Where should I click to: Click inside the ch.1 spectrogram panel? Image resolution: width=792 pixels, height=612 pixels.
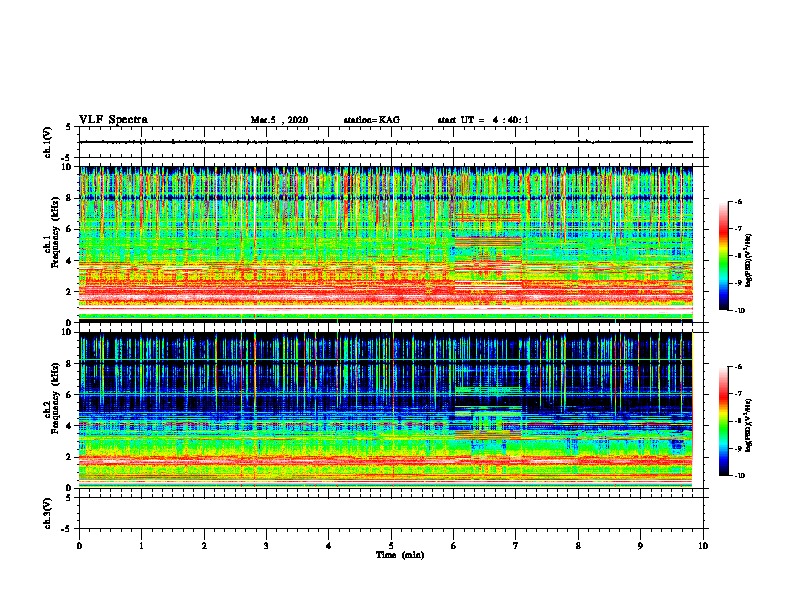[386, 244]
